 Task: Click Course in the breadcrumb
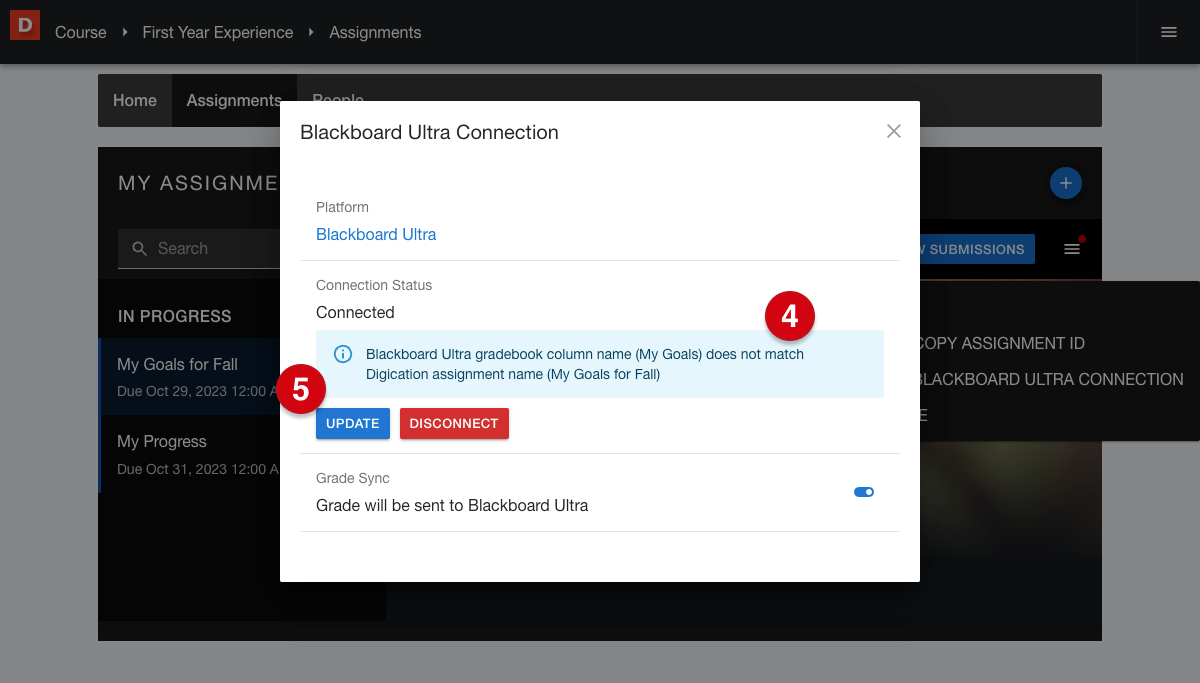coord(81,32)
